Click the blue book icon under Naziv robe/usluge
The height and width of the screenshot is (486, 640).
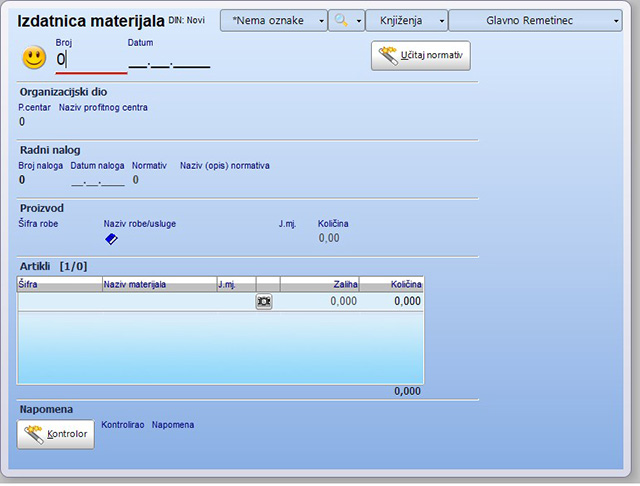click(x=111, y=239)
